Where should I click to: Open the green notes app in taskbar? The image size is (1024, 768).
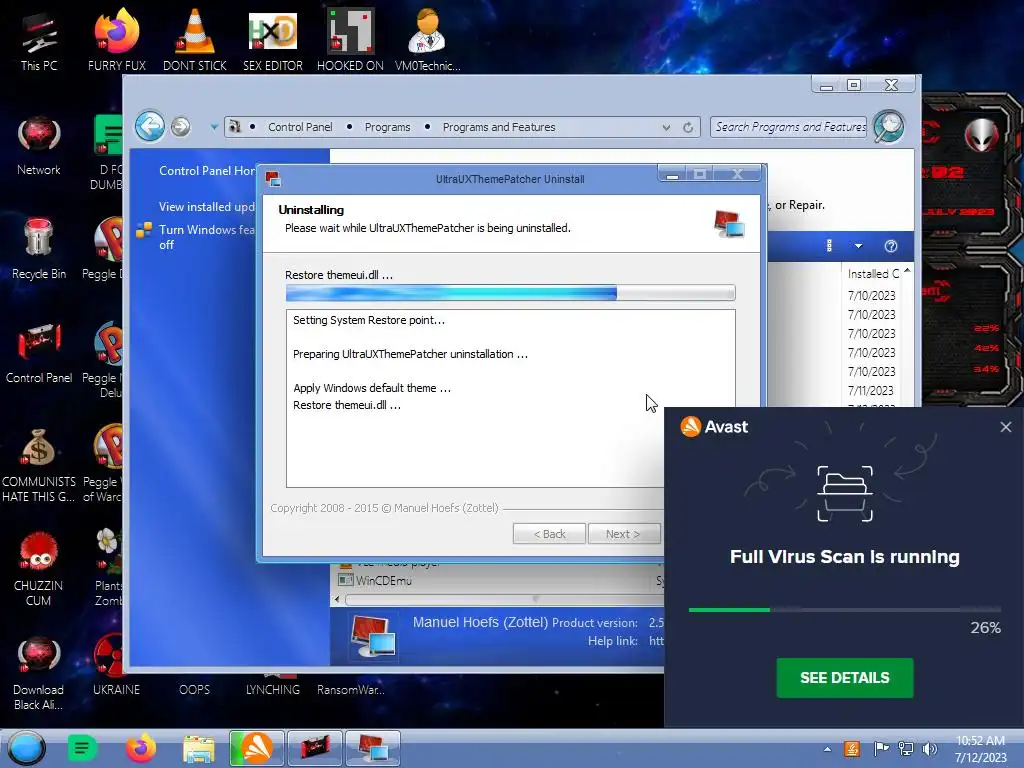point(82,748)
